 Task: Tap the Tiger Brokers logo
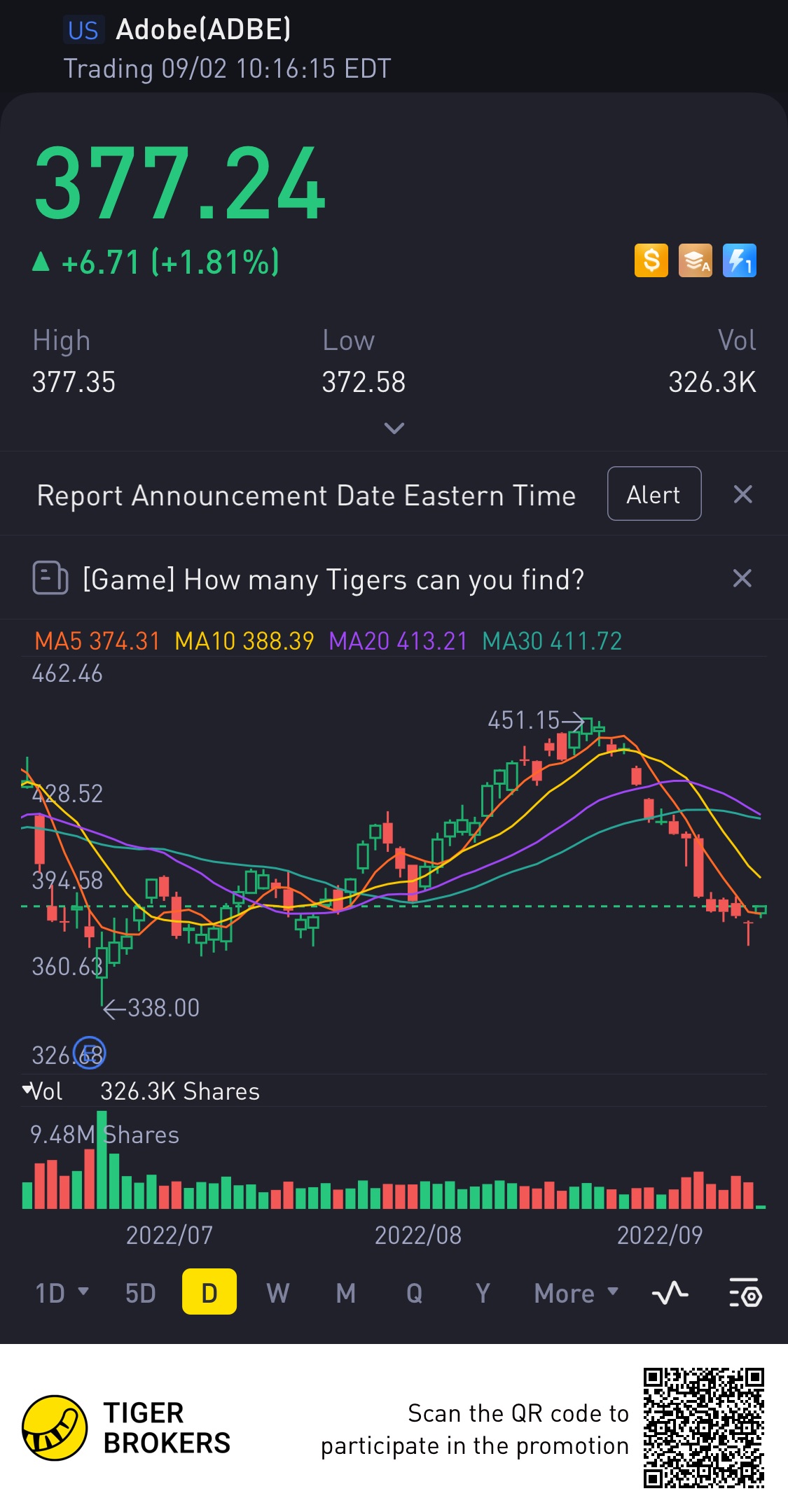(x=126, y=1428)
